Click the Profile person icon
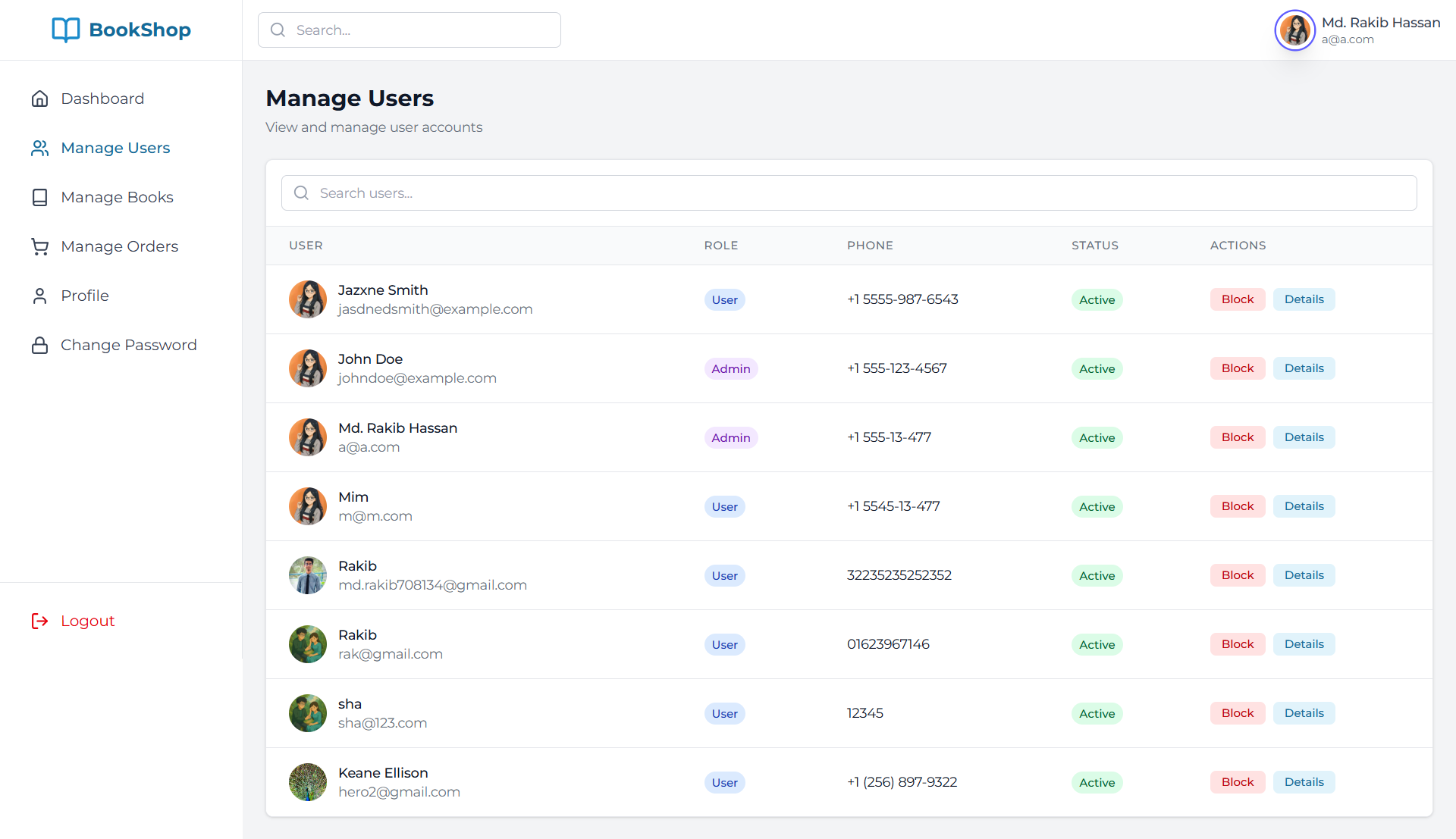Viewport: 1456px width, 839px height. click(x=40, y=296)
